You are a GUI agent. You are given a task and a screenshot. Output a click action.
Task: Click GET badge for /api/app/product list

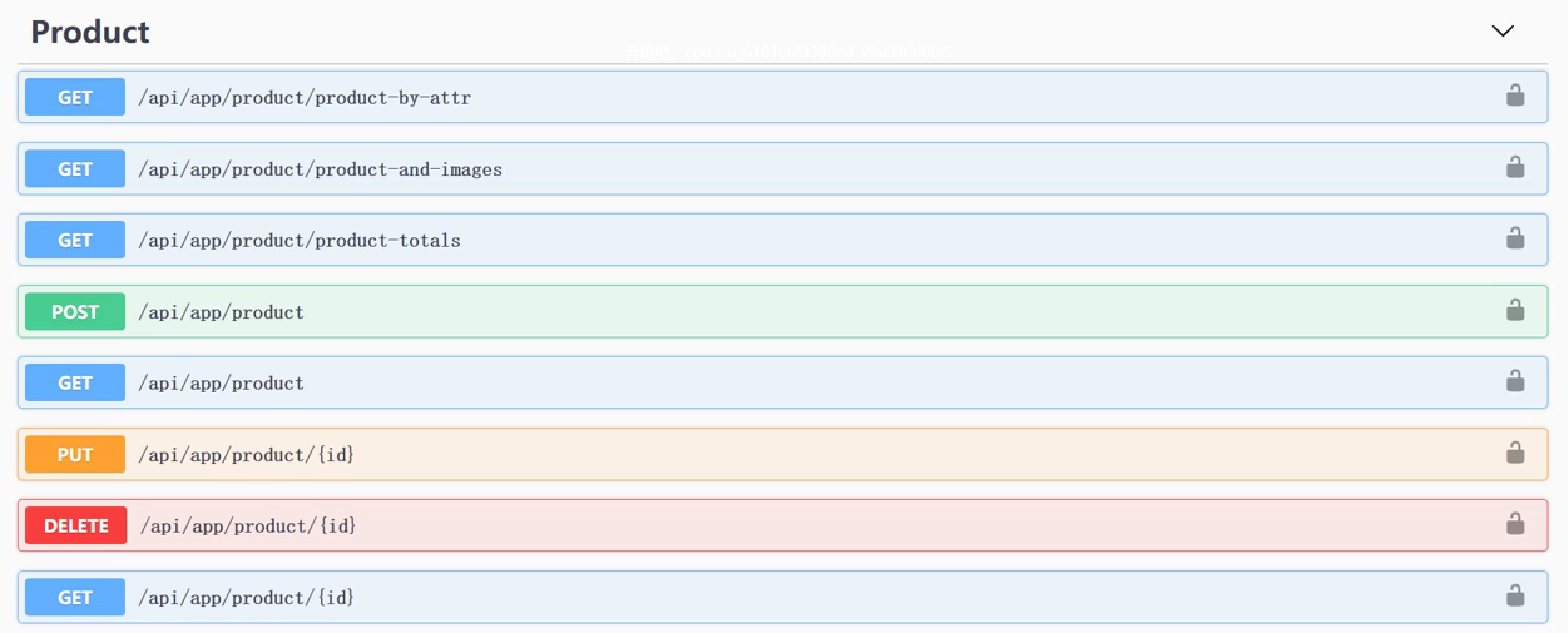pos(75,383)
